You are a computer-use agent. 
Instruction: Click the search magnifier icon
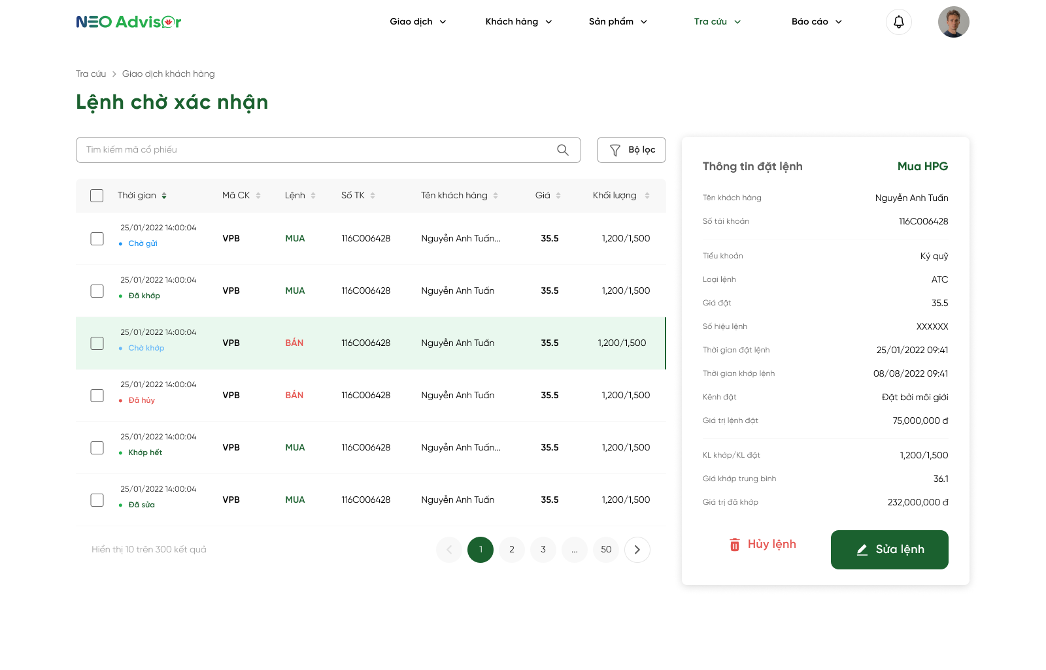tap(563, 150)
